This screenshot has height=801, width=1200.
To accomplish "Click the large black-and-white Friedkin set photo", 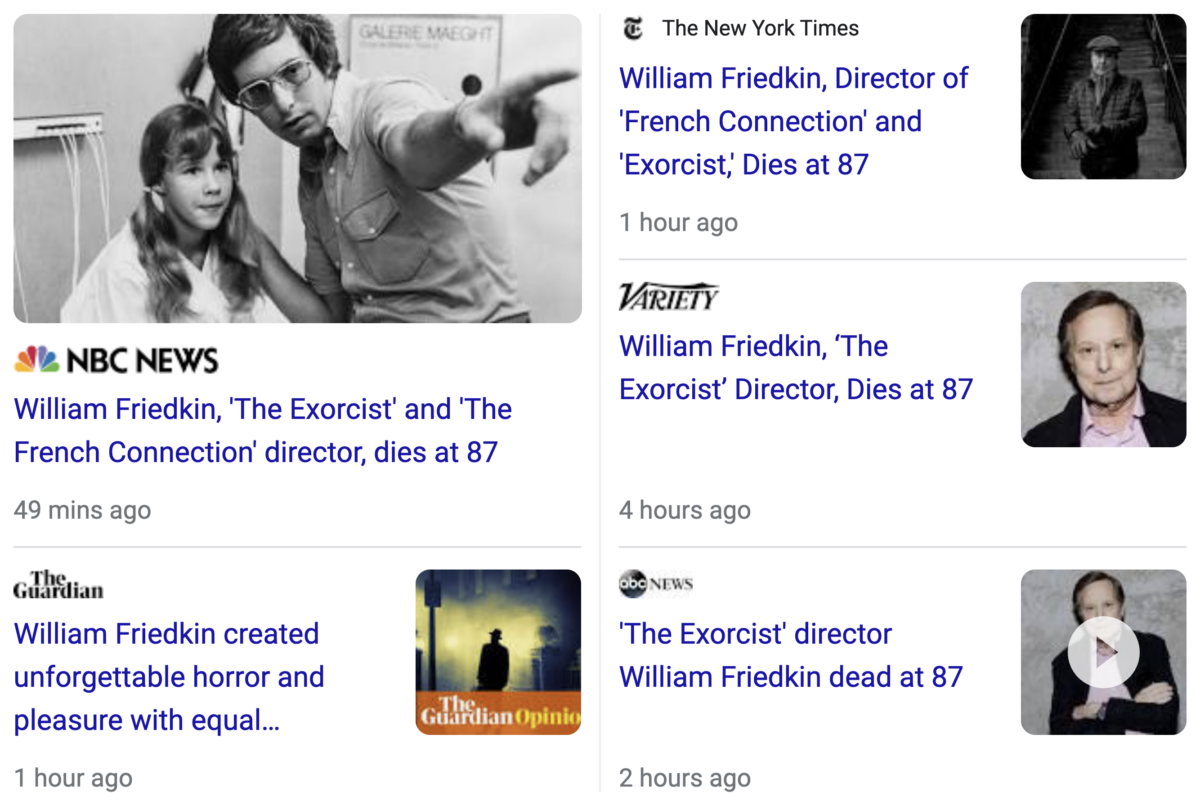I will click(297, 168).
